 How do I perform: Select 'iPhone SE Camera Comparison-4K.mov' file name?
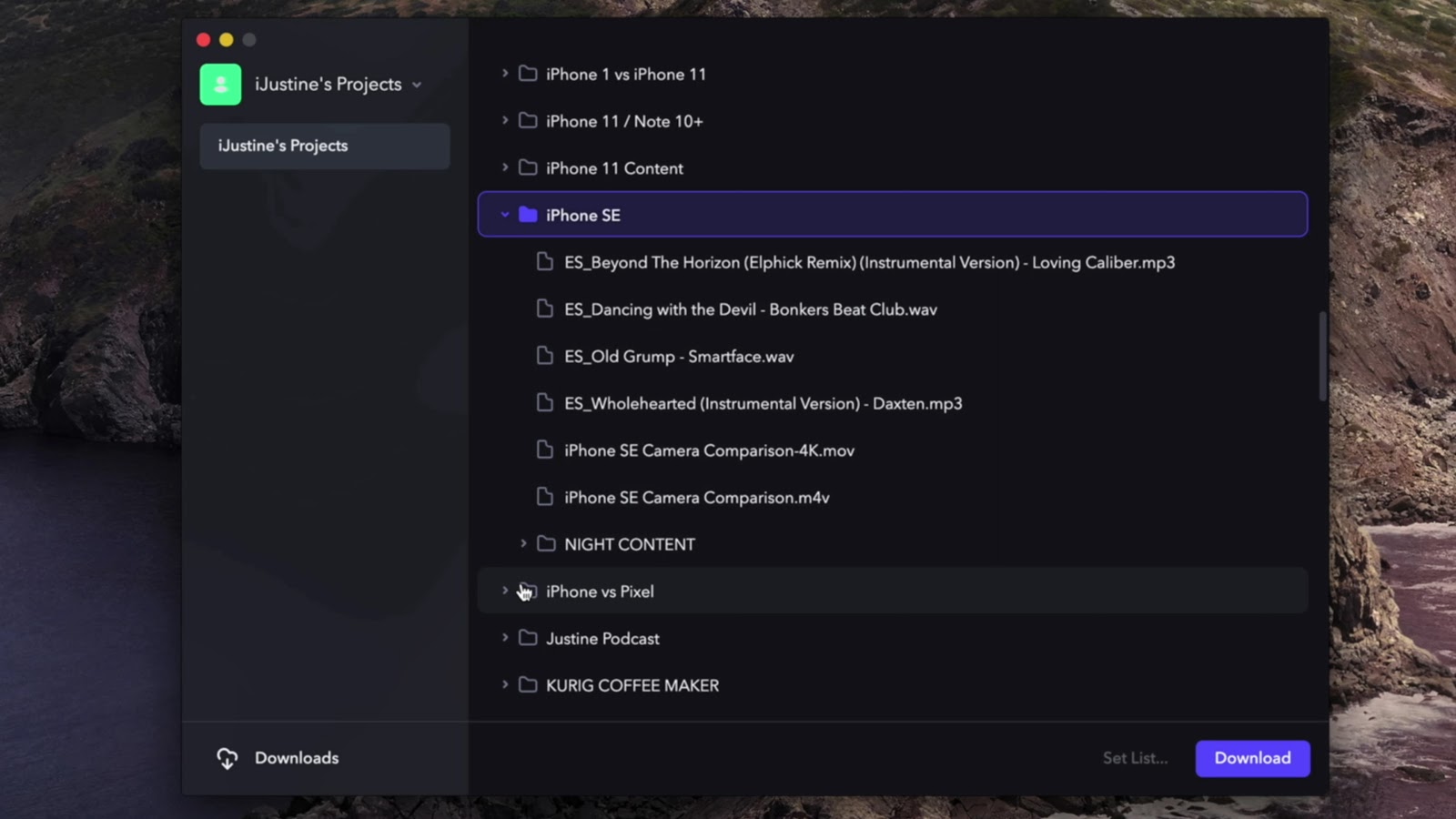(x=709, y=450)
